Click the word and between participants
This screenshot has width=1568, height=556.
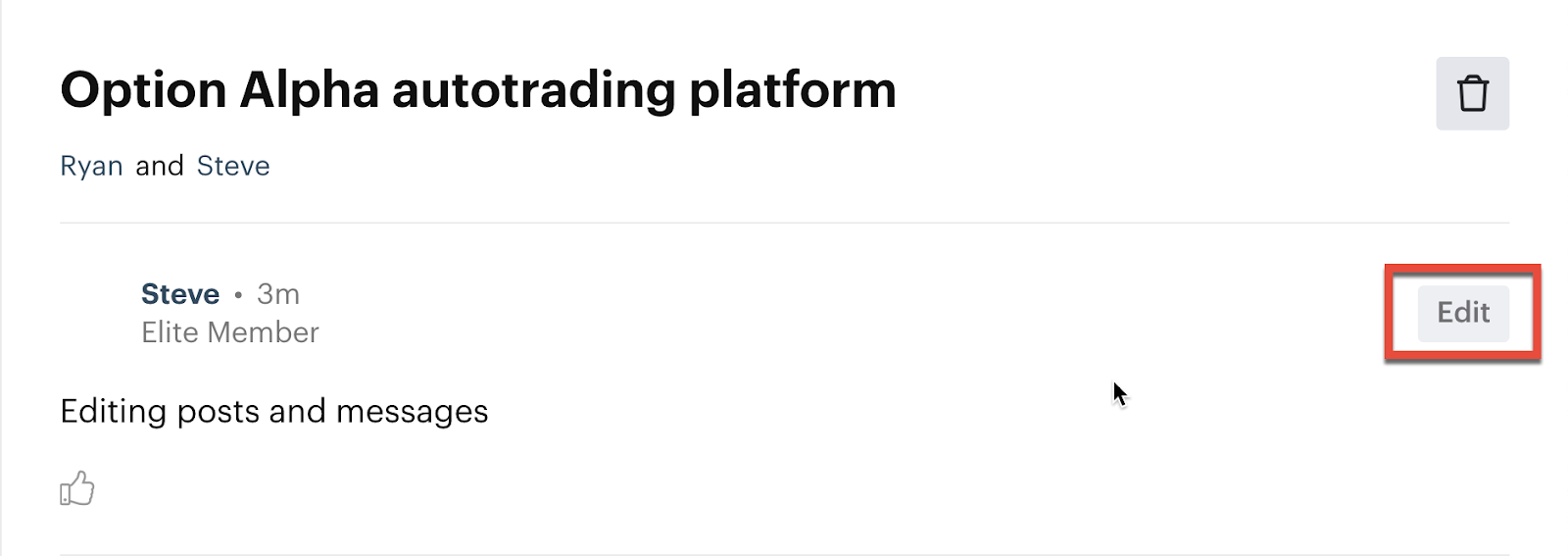point(160,166)
